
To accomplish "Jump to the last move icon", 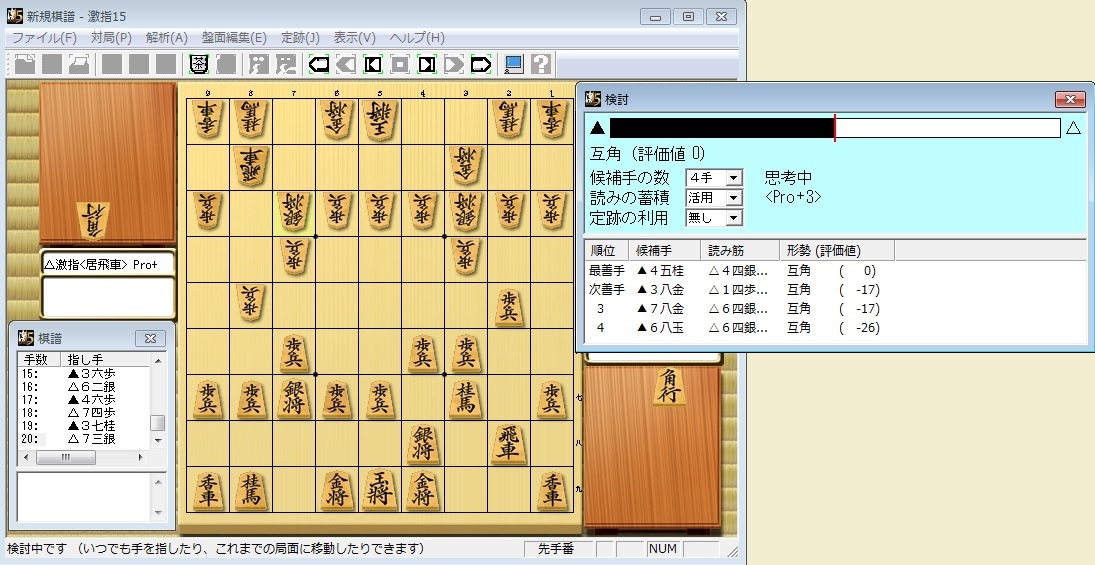I will tap(427, 64).
